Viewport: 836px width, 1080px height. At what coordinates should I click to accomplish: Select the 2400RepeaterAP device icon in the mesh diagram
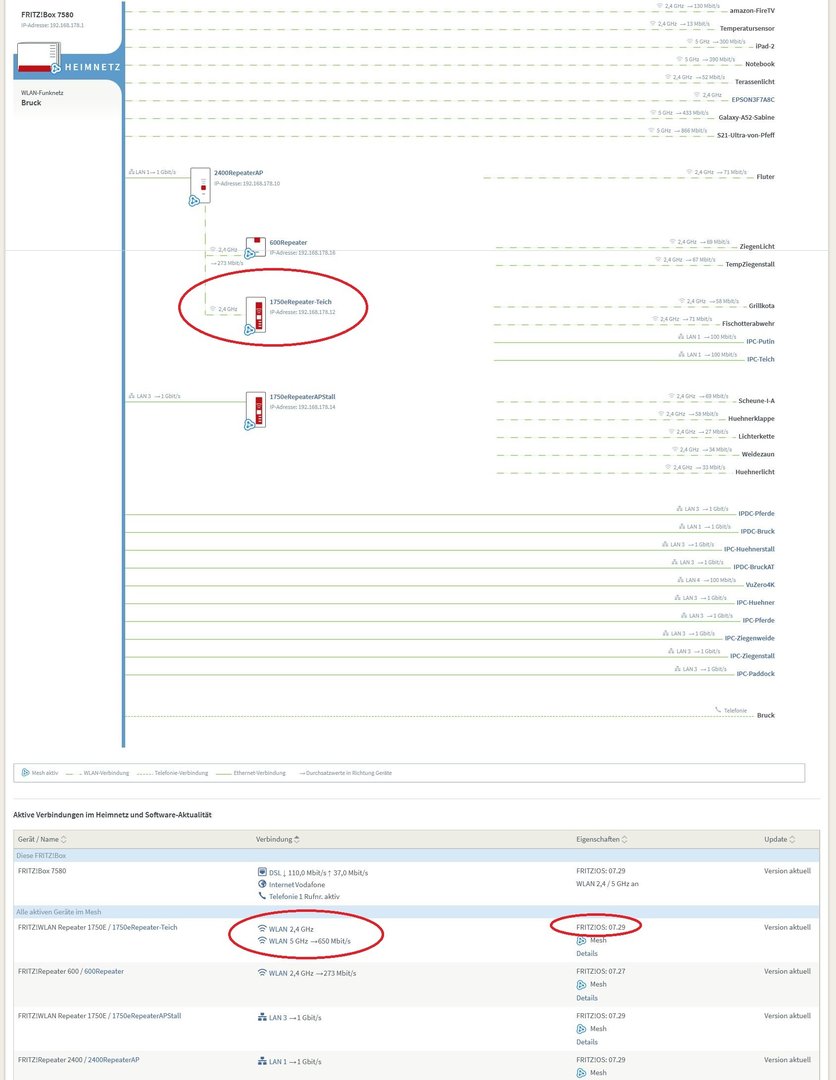pos(200,185)
